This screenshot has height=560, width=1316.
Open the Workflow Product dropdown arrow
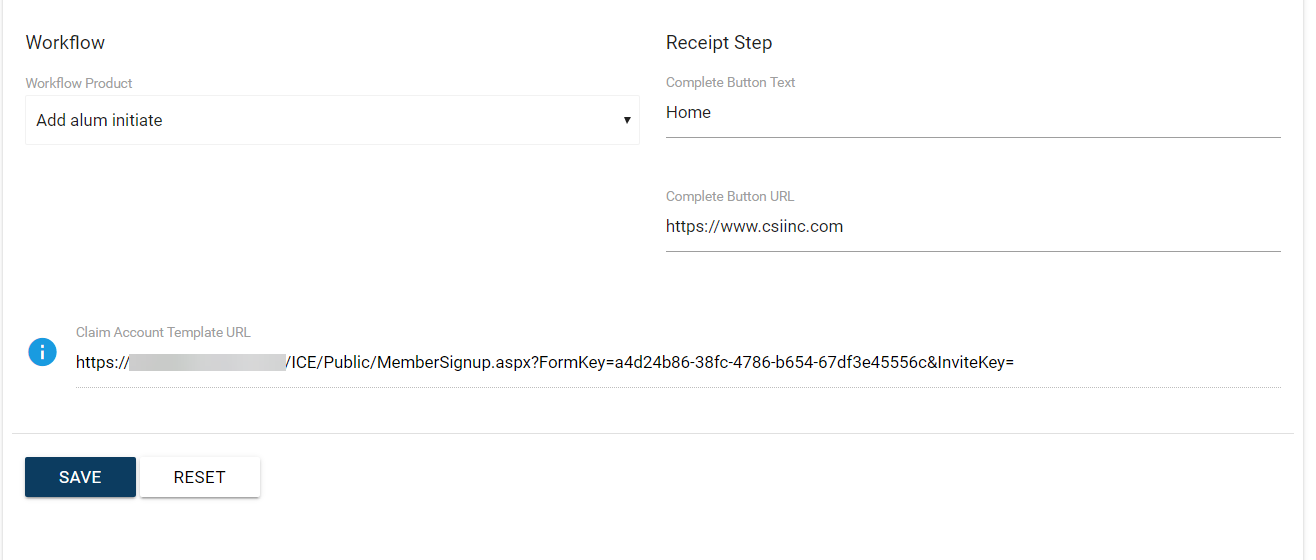627,120
